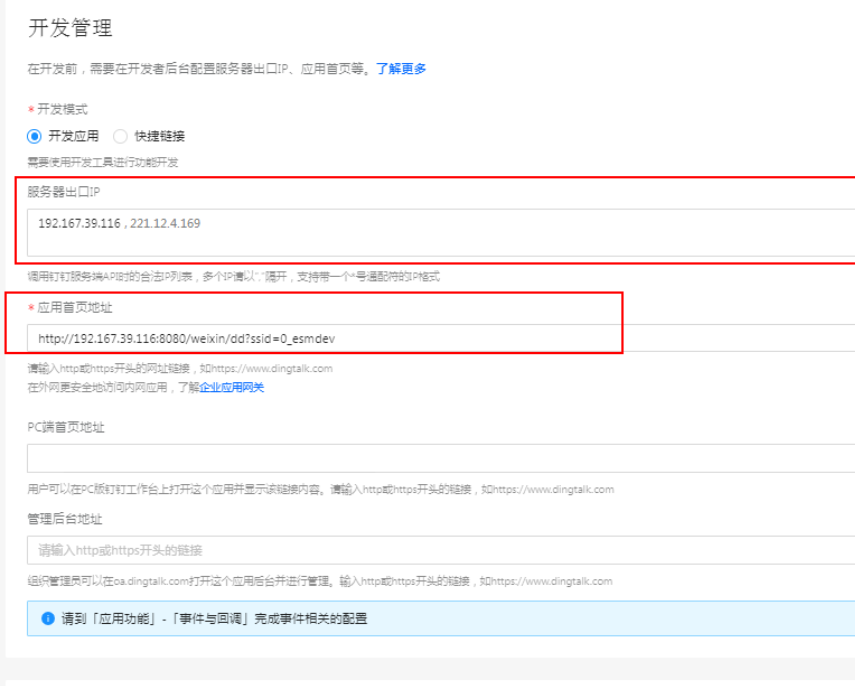Open the 了解更多 link
The width and height of the screenshot is (855, 686).
[401, 69]
